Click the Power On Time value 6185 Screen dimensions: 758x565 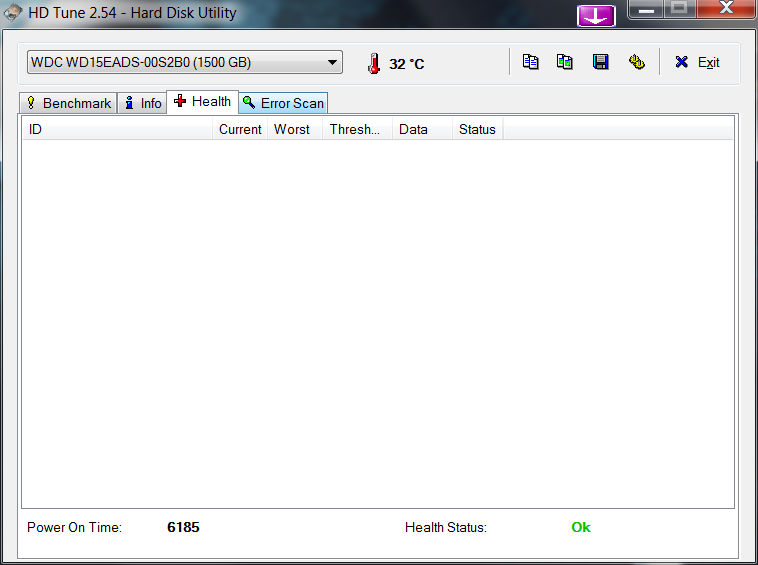pos(183,527)
